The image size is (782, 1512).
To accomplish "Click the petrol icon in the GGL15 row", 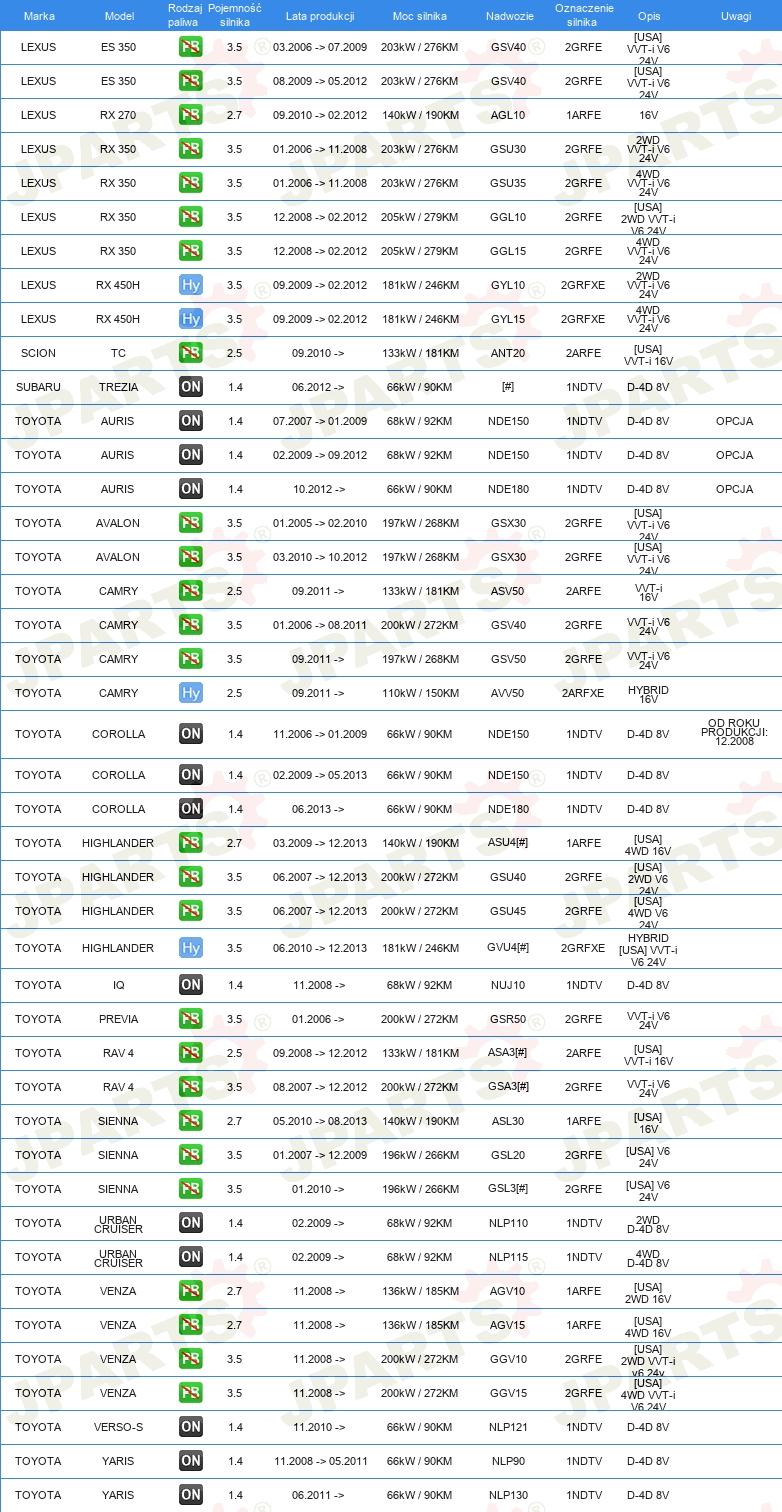I will (x=191, y=251).
